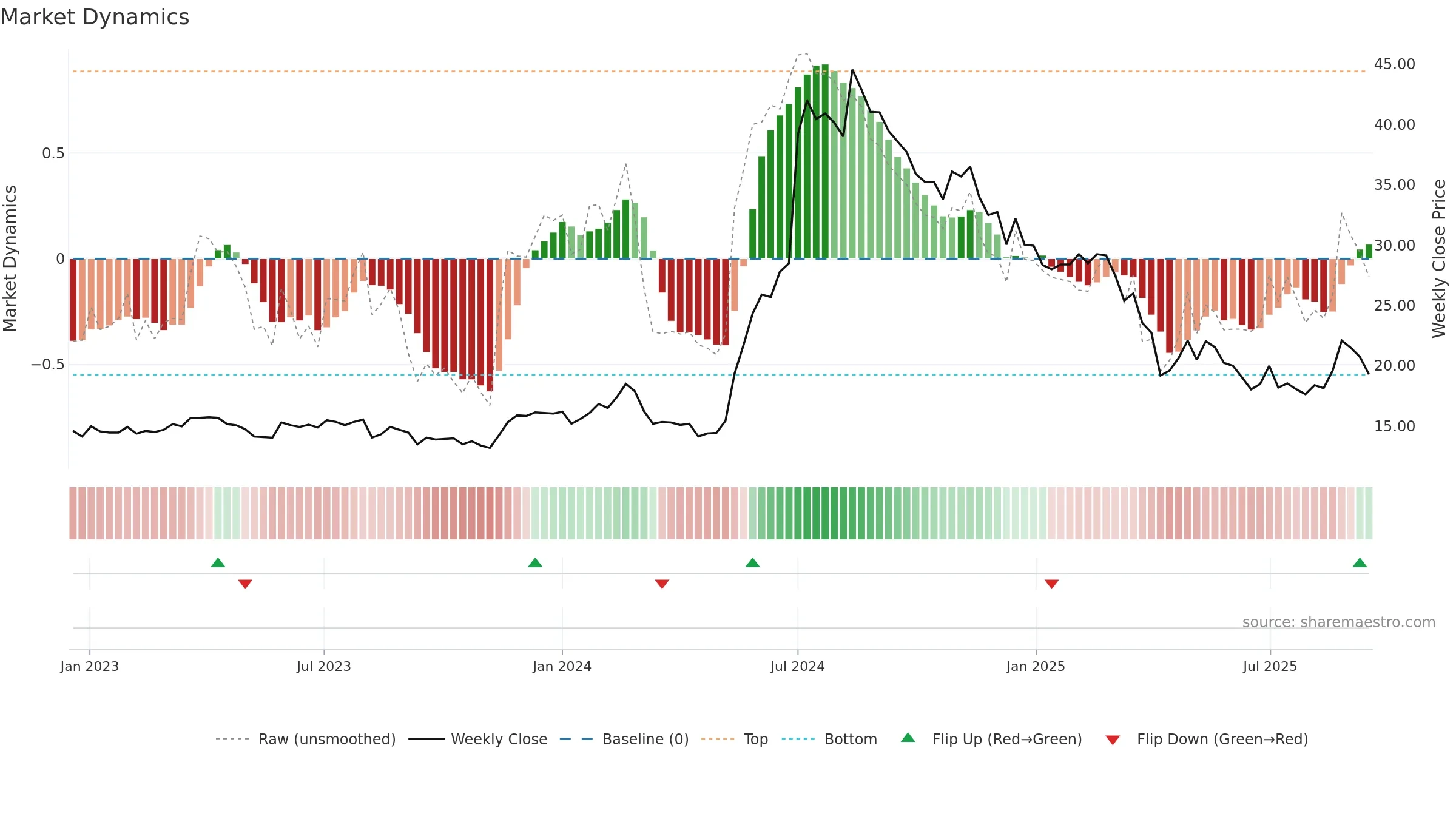Click the first red heat strip segment at far left
Screen dimensions: 1456x819
[x=73, y=513]
